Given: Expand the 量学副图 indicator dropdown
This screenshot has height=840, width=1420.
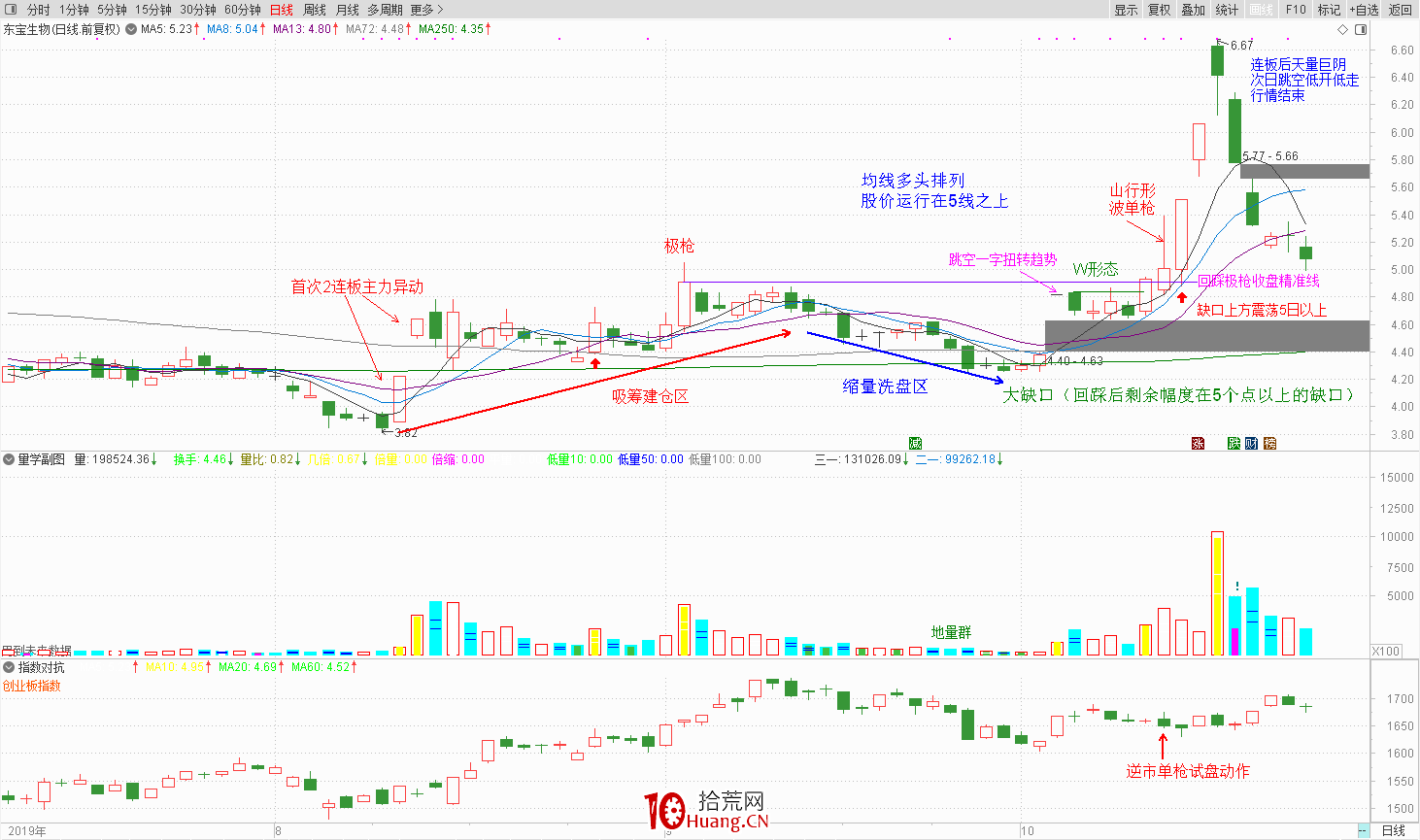Looking at the screenshot, I should [9, 459].
